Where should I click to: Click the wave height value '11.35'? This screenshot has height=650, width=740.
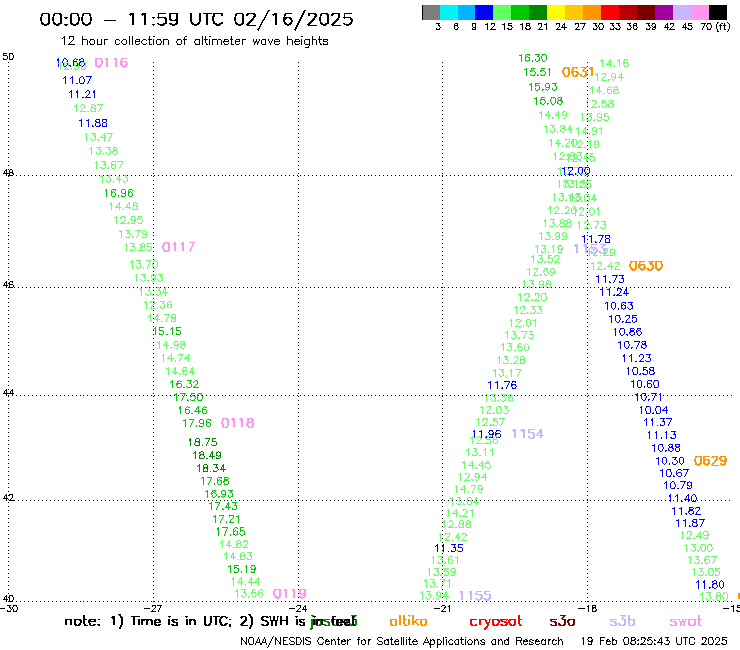tap(449, 548)
